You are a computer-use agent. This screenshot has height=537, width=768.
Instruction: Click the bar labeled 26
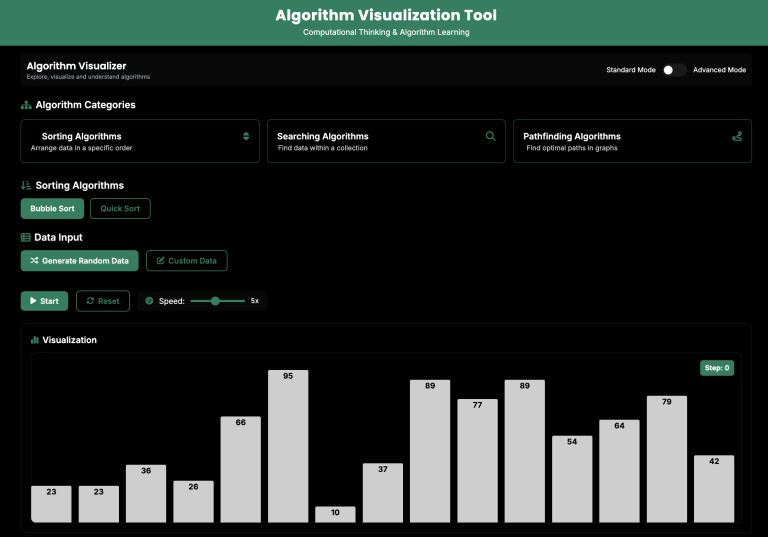click(x=193, y=501)
